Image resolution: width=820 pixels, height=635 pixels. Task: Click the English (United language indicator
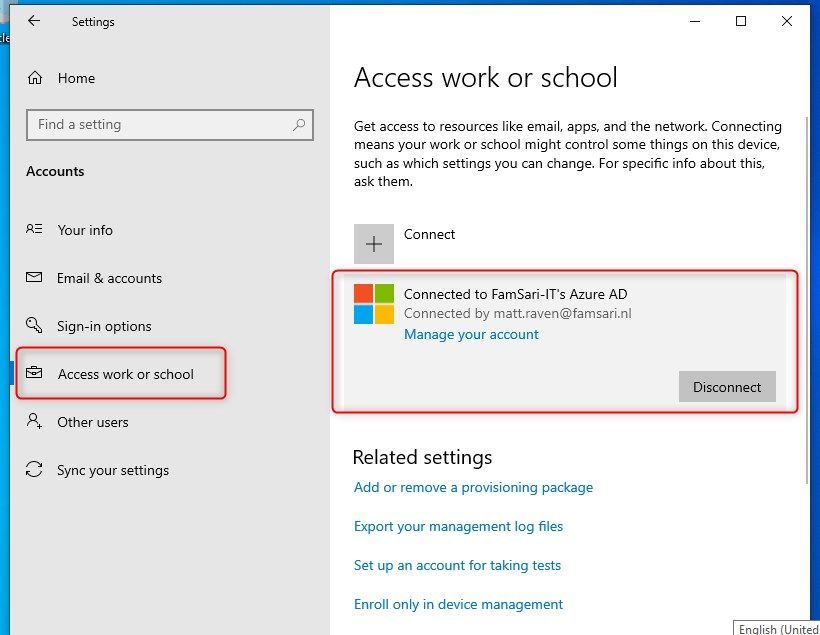click(777, 628)
